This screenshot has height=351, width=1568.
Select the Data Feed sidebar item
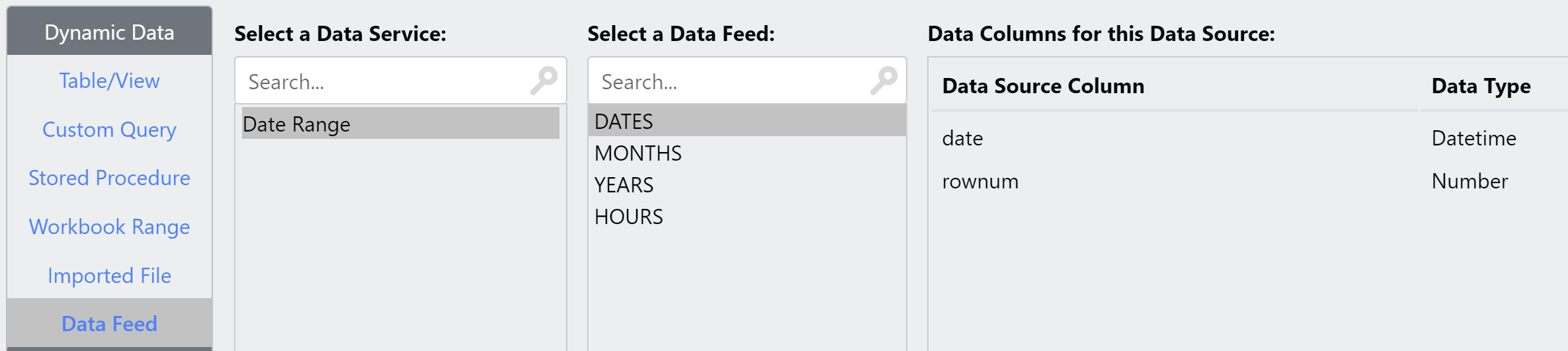coord(109,324)
